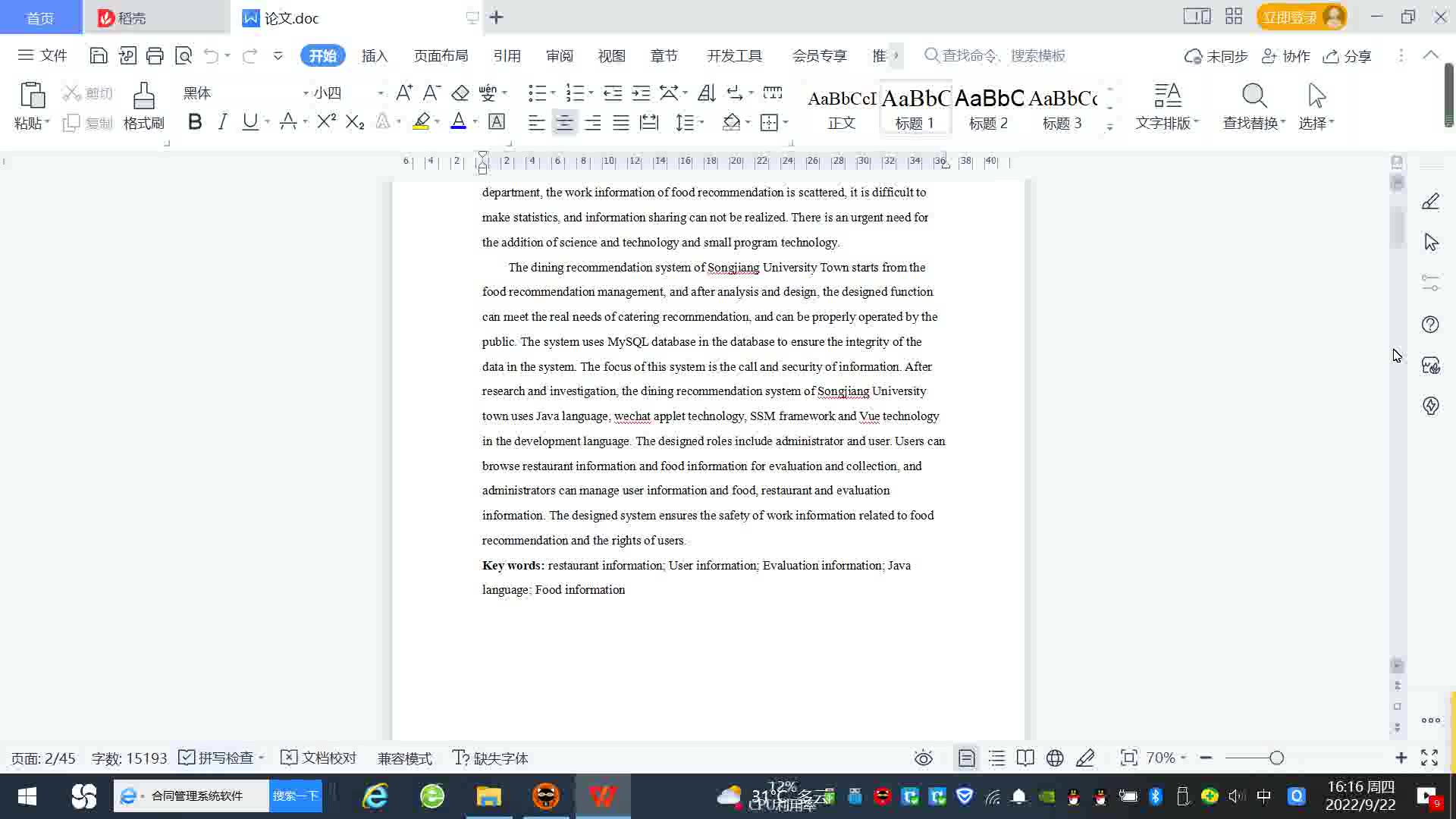Click the print icon in quick toolbar

tap(155, 55)
